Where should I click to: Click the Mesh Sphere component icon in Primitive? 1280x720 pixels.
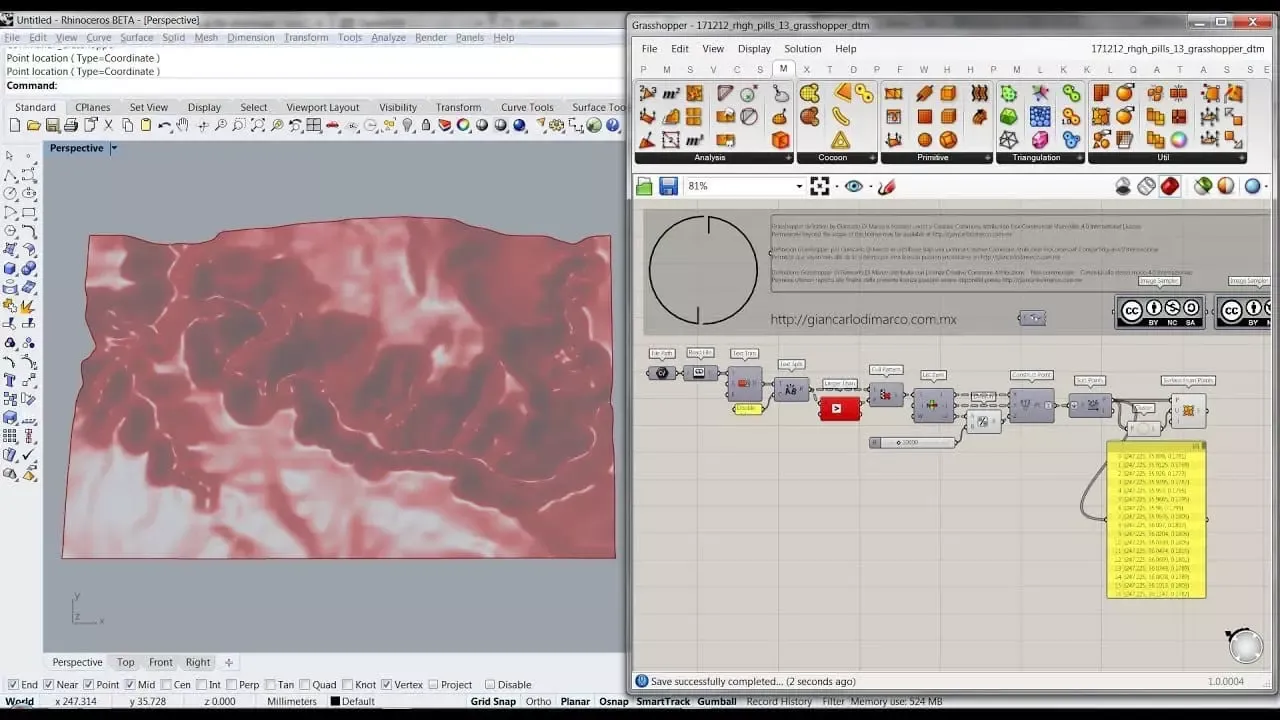[x=924, y=140]
